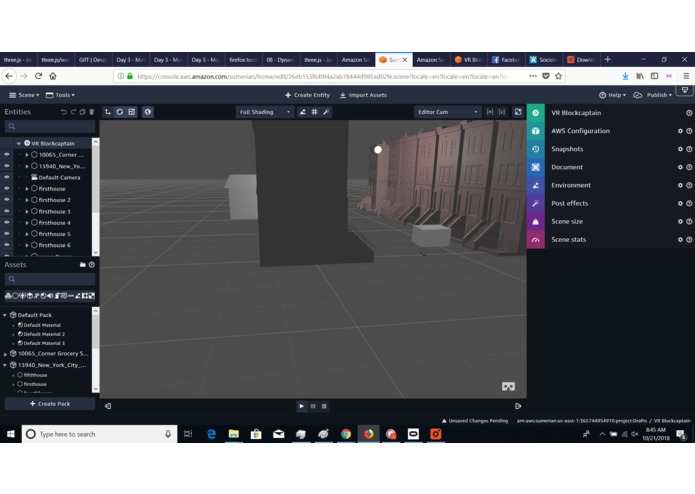Open the Full Shading dropdown
Viewport: 695px width, 494px height.
264,112
